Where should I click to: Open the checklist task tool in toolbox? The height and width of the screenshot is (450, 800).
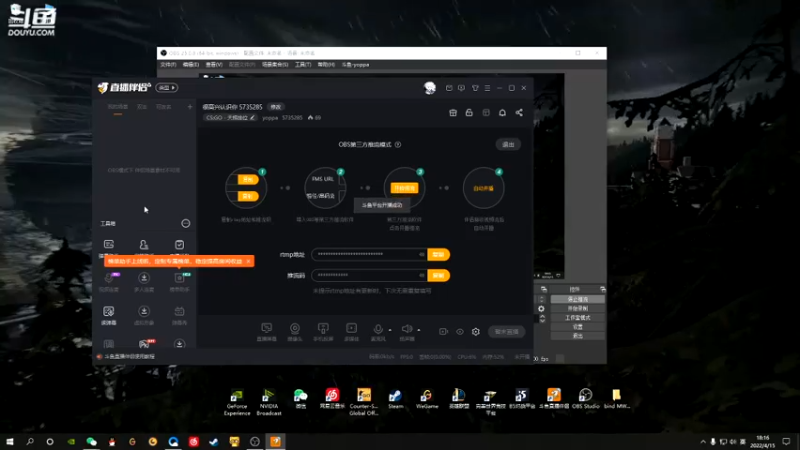[179, 245]
